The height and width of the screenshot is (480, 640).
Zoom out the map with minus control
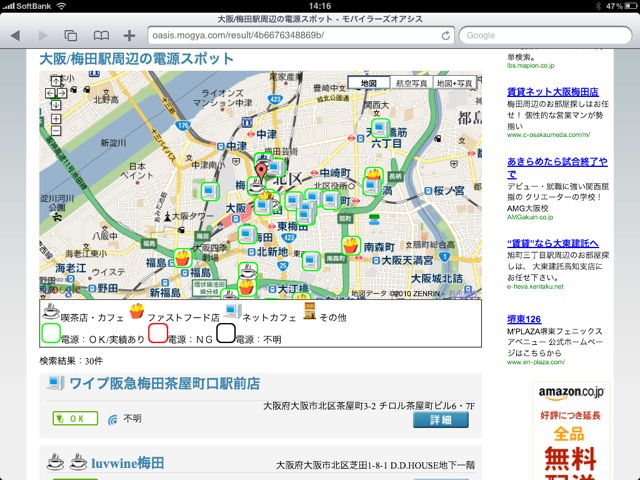[x=56, y=131]
